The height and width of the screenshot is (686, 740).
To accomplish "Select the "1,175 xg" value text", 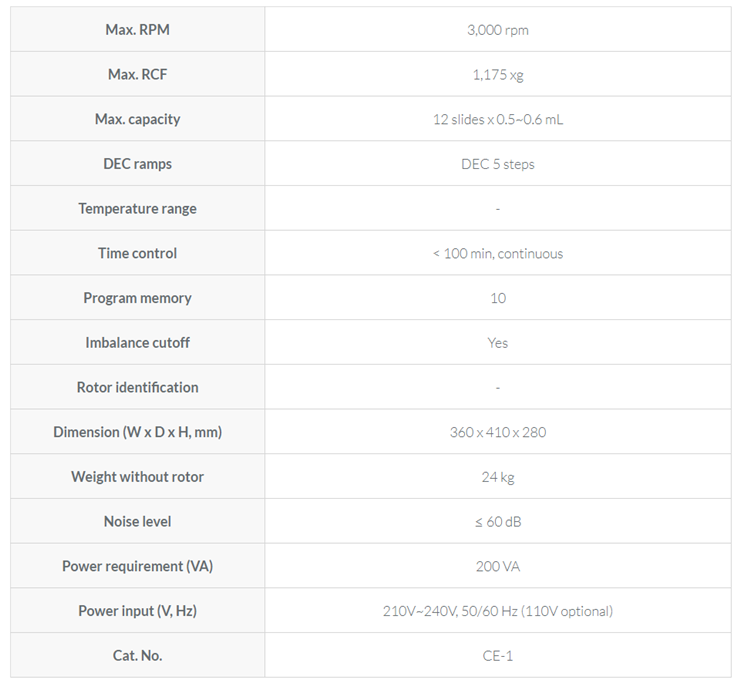I will coord(497,74).
